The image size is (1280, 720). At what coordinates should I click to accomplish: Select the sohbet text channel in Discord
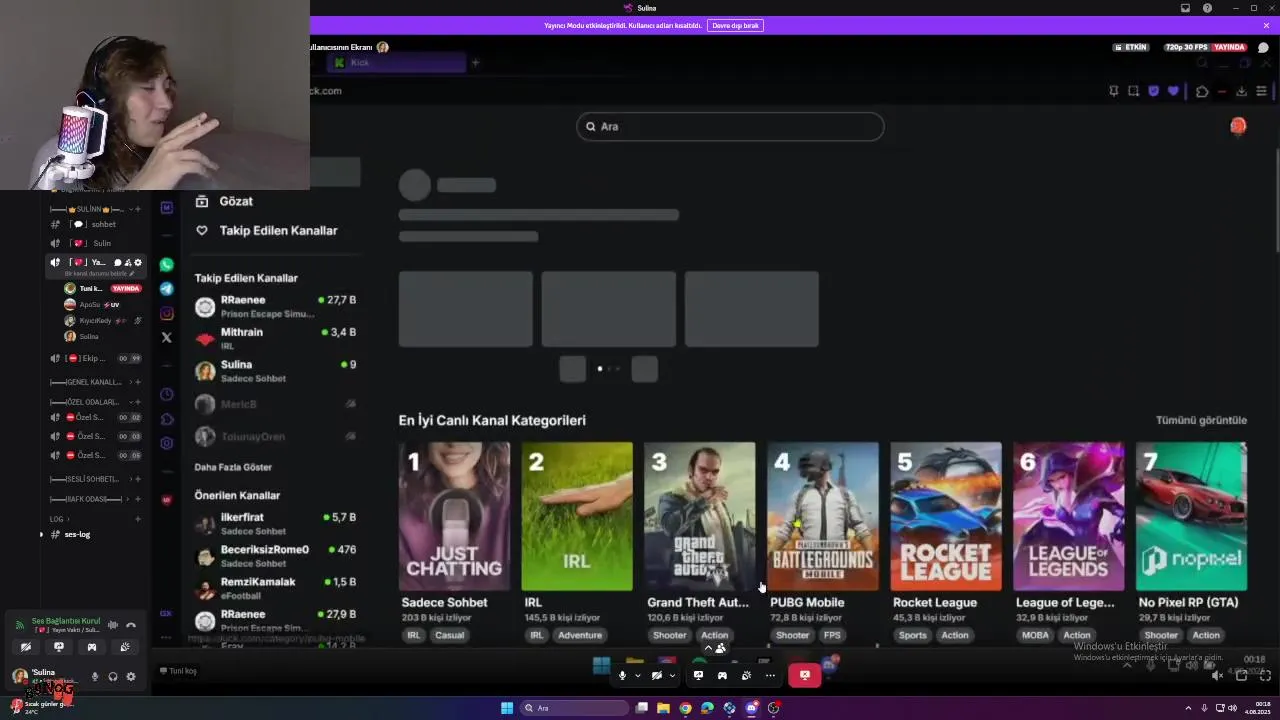[x=96, y=224]
